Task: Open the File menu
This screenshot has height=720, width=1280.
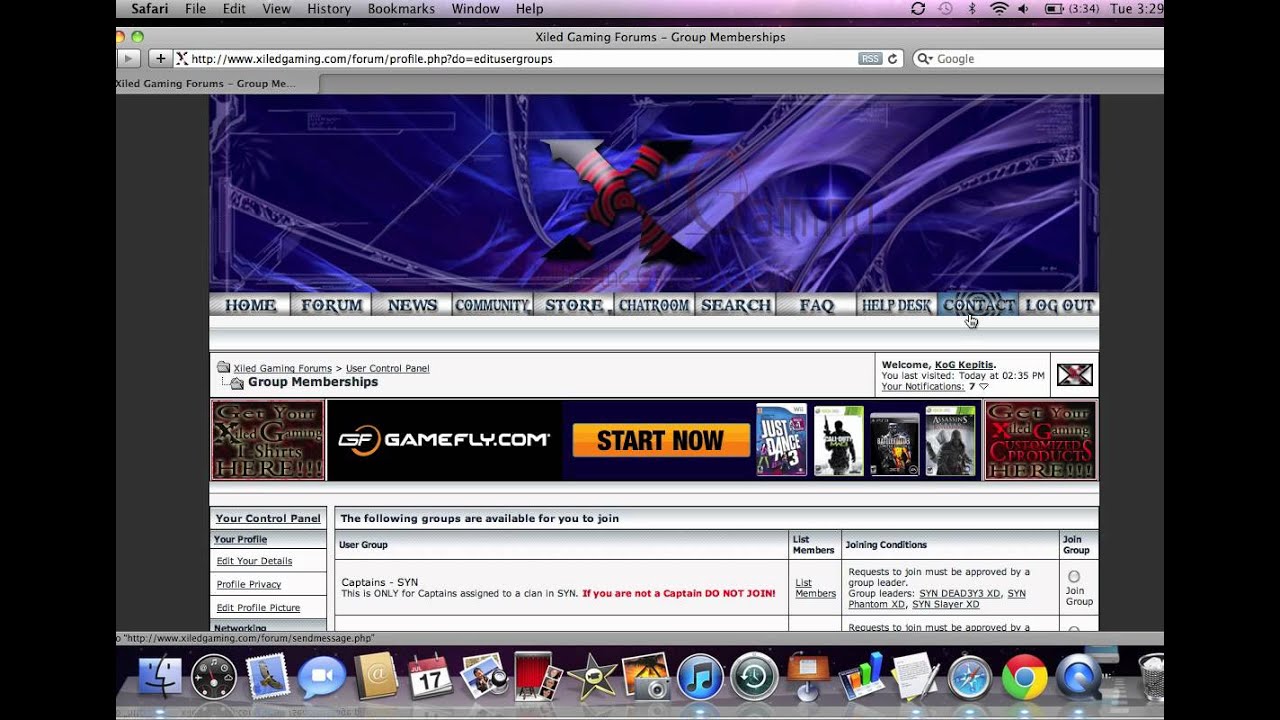Action: pos(195,9)
